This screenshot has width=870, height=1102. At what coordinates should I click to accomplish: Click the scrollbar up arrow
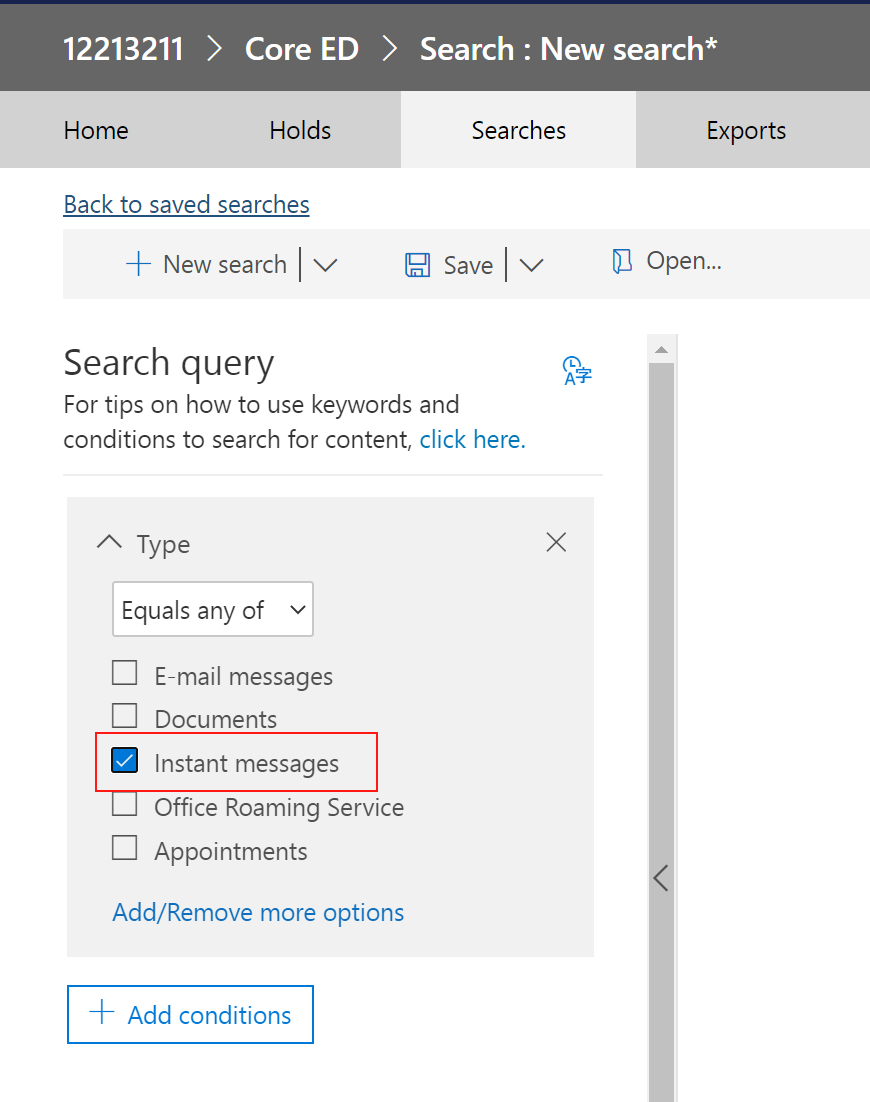[x=660, y=349]
